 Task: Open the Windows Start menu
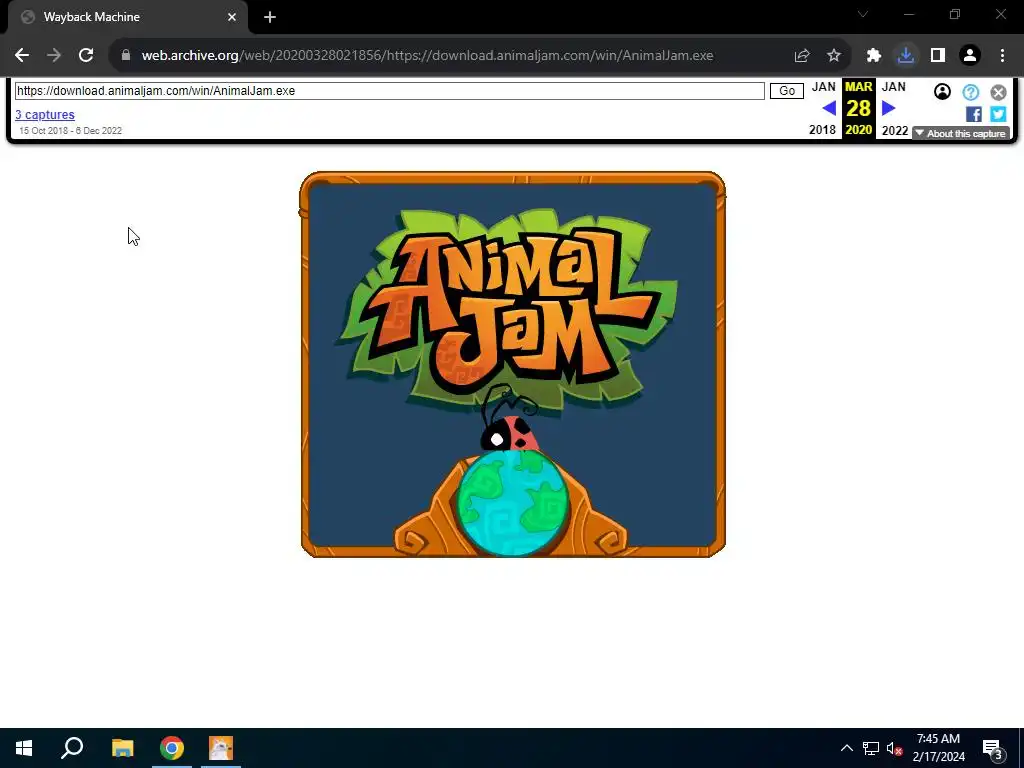tap(24, 748)
